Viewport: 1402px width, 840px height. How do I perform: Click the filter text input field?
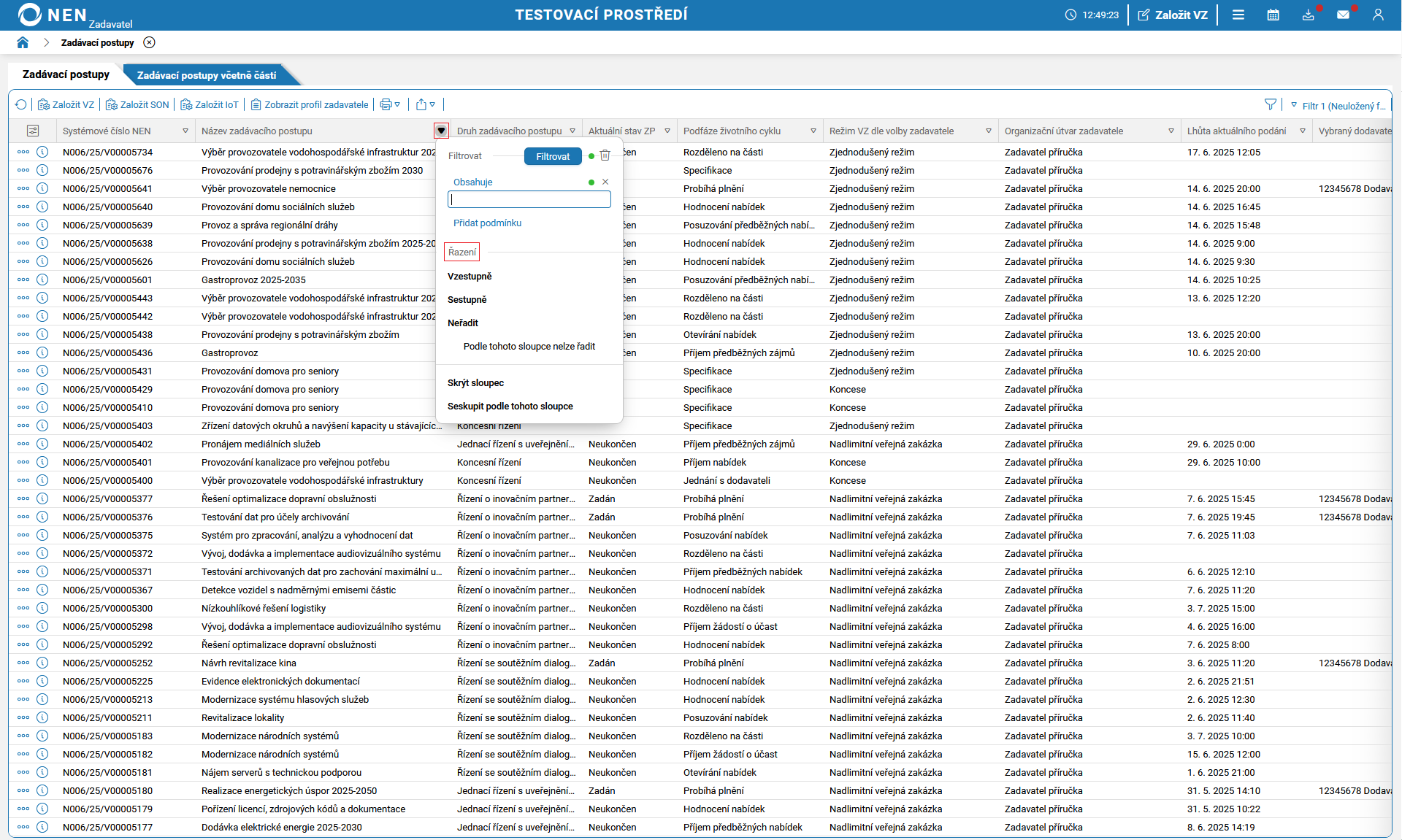pyautogui.click(x=529, y=199)
